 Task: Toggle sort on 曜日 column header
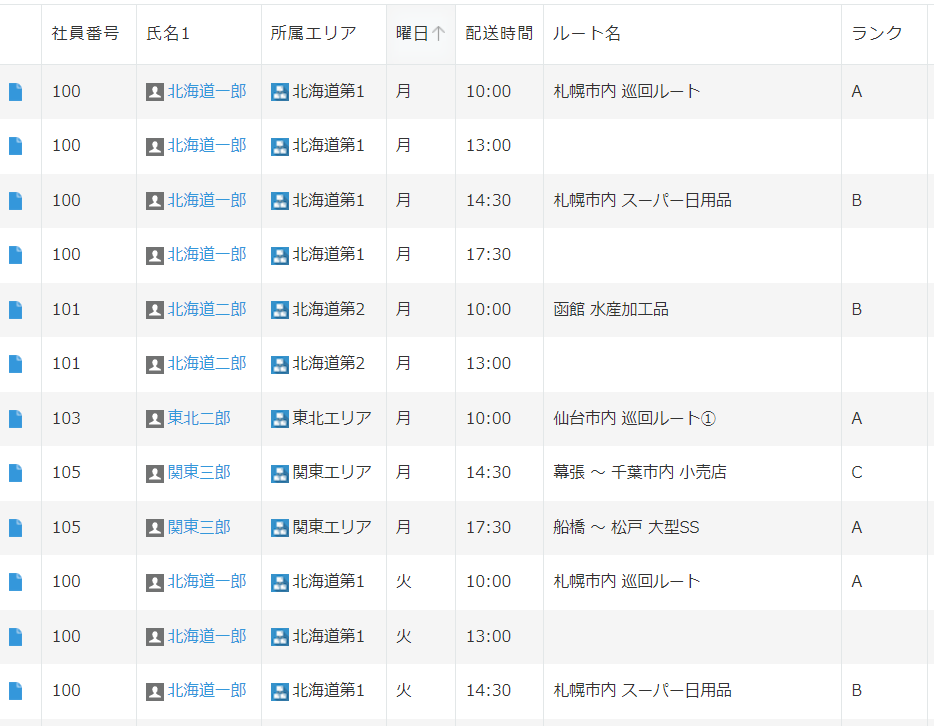[421, 33]
